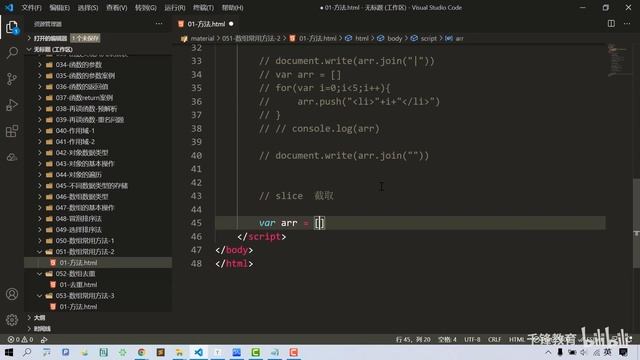This screenshot has height=360, width=640.
Task: Click the errors and warnings status indicator
Action: click(20, 339)
